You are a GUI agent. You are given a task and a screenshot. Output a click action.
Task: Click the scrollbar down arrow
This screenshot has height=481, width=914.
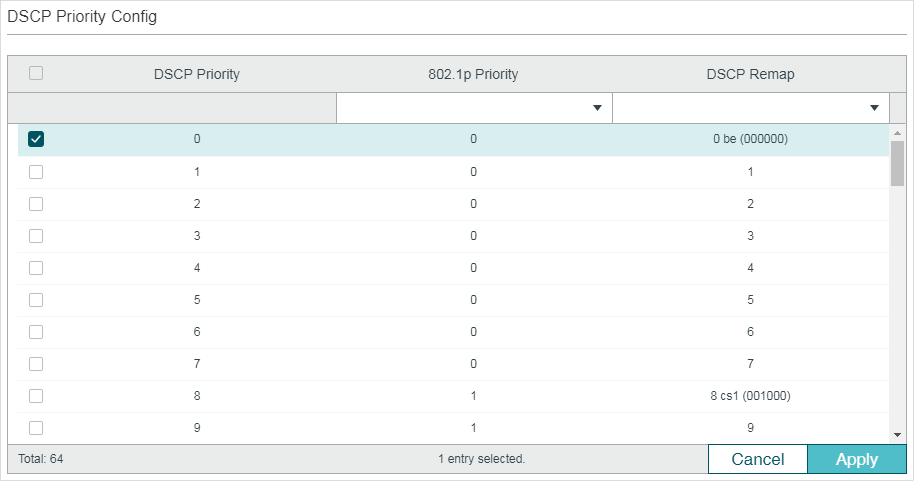[897, 435]
